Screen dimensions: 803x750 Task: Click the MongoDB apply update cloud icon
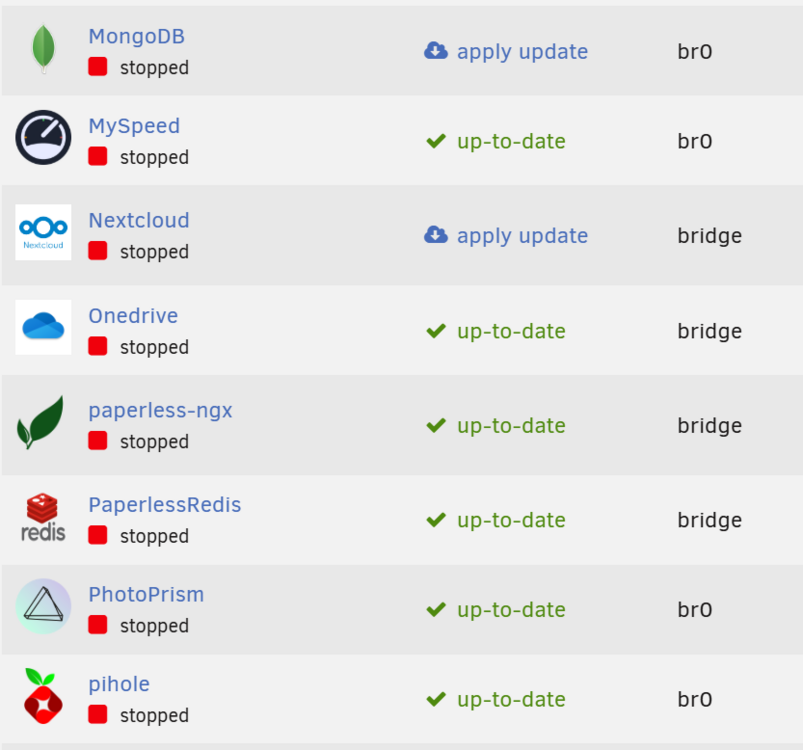436,51
